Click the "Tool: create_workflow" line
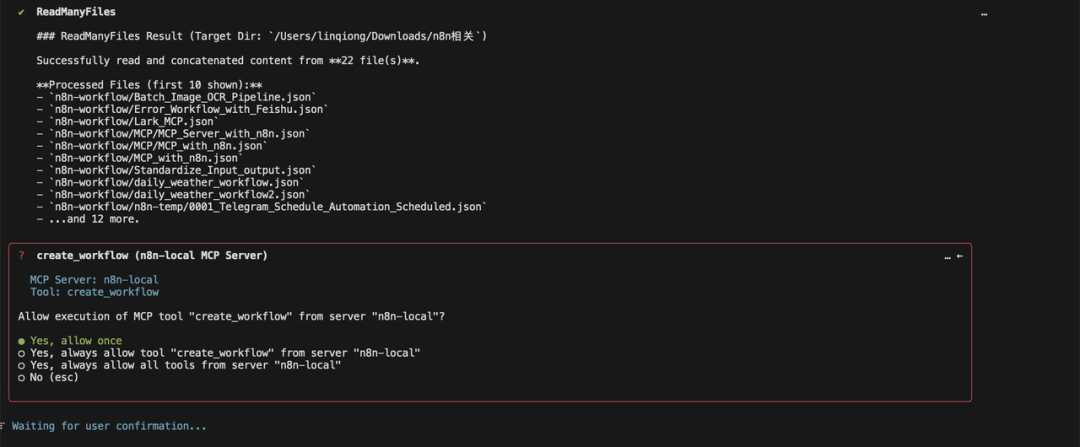Screen dimensions: 1080x447 (x=94, y=292)
